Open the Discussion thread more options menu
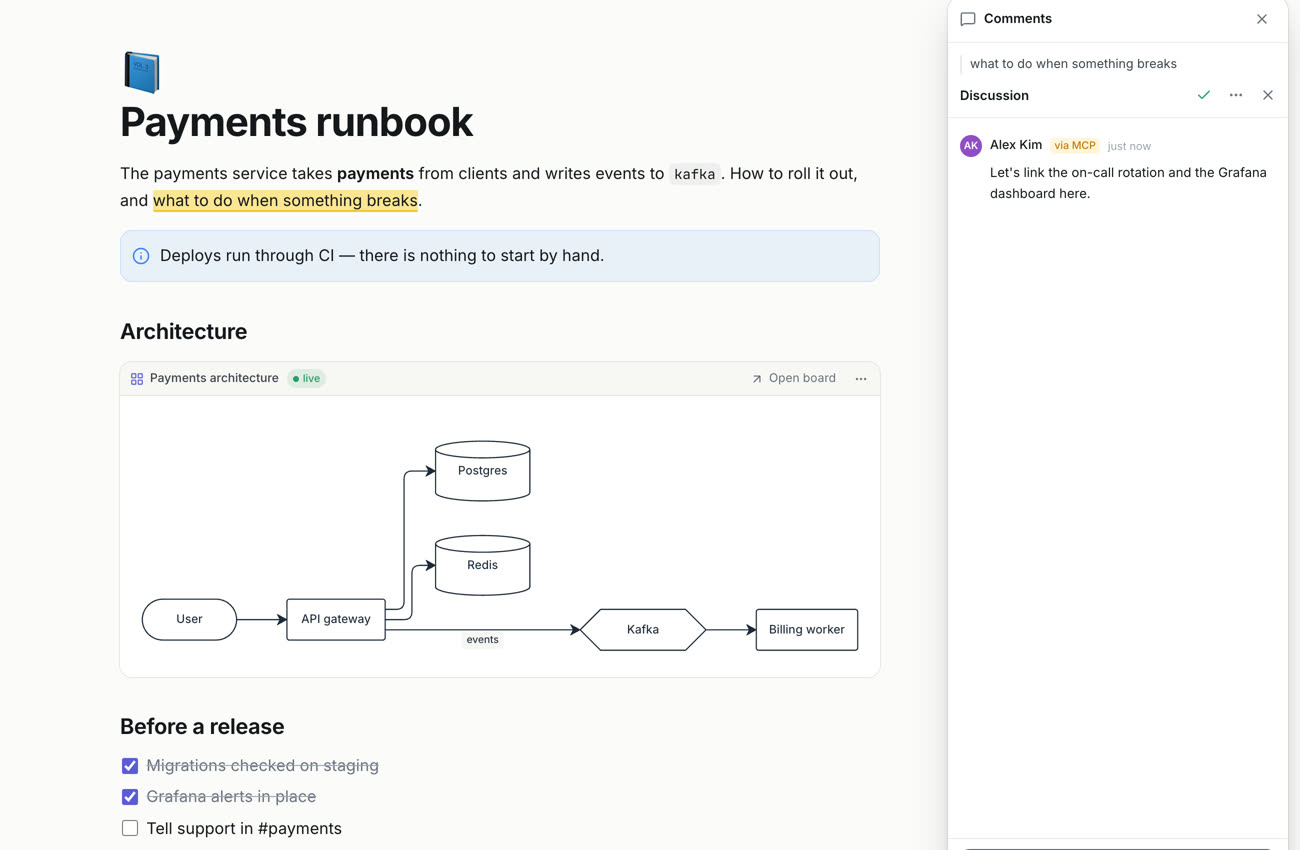 click(1236, 95)
